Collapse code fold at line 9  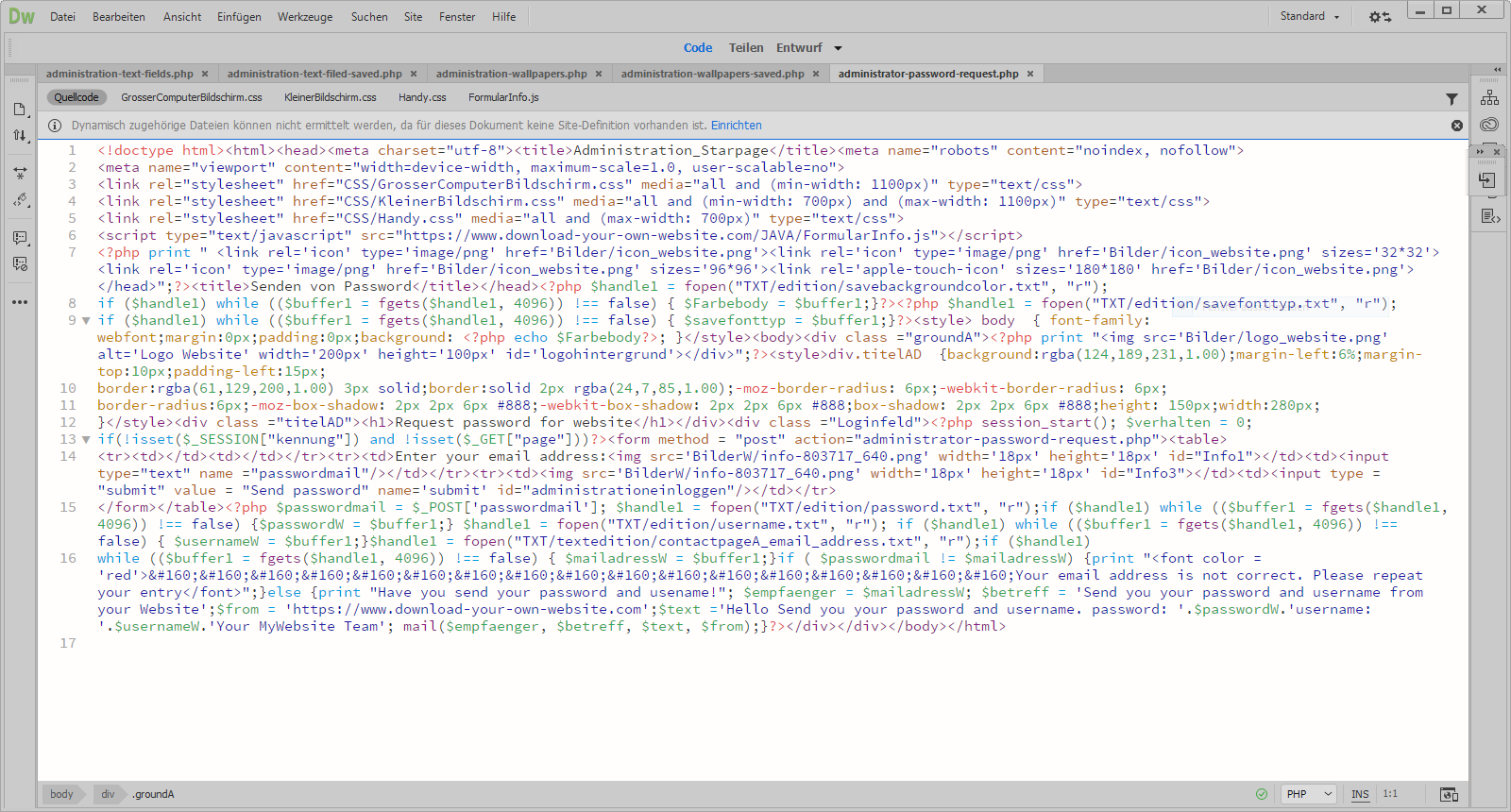click(x=86, y=321)
